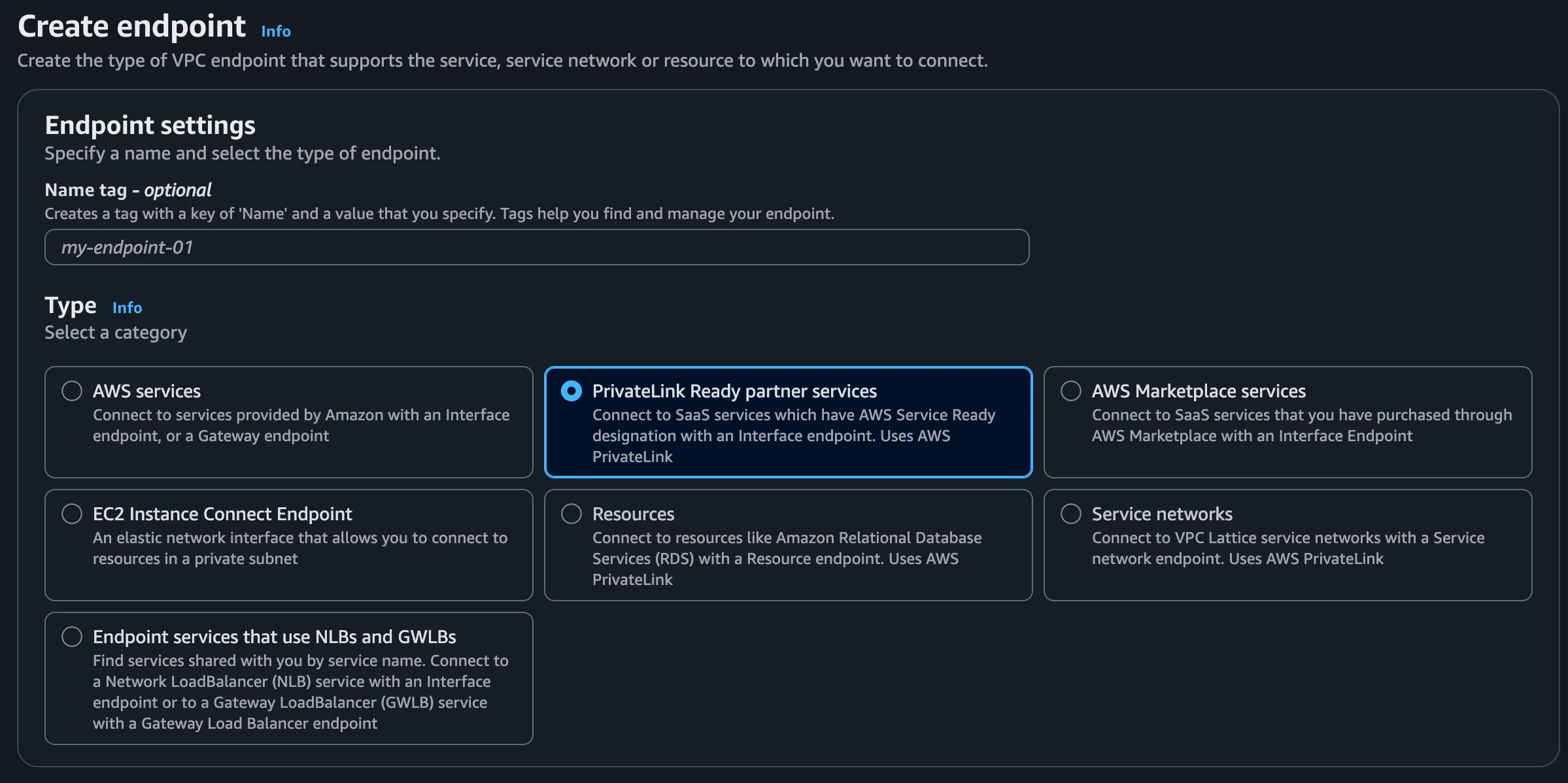Click the 'Name tag - optional' label
Image resolution: width=1568 pixels, height=783 pixels.
pos(128,190)
